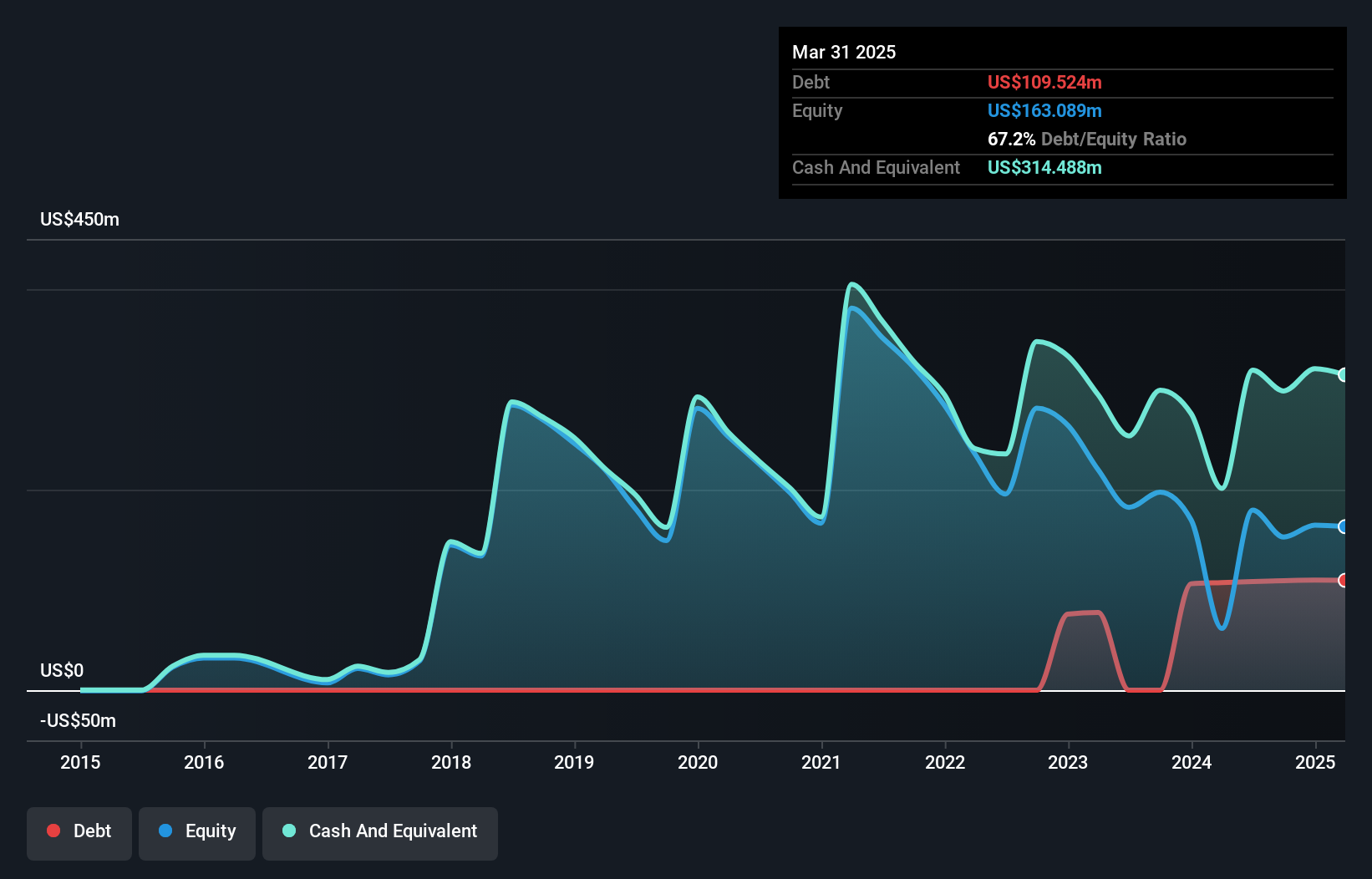
Task: Click the blue Equity endpoint marker
Action: pyautogui.click(x=1343, y=526)
